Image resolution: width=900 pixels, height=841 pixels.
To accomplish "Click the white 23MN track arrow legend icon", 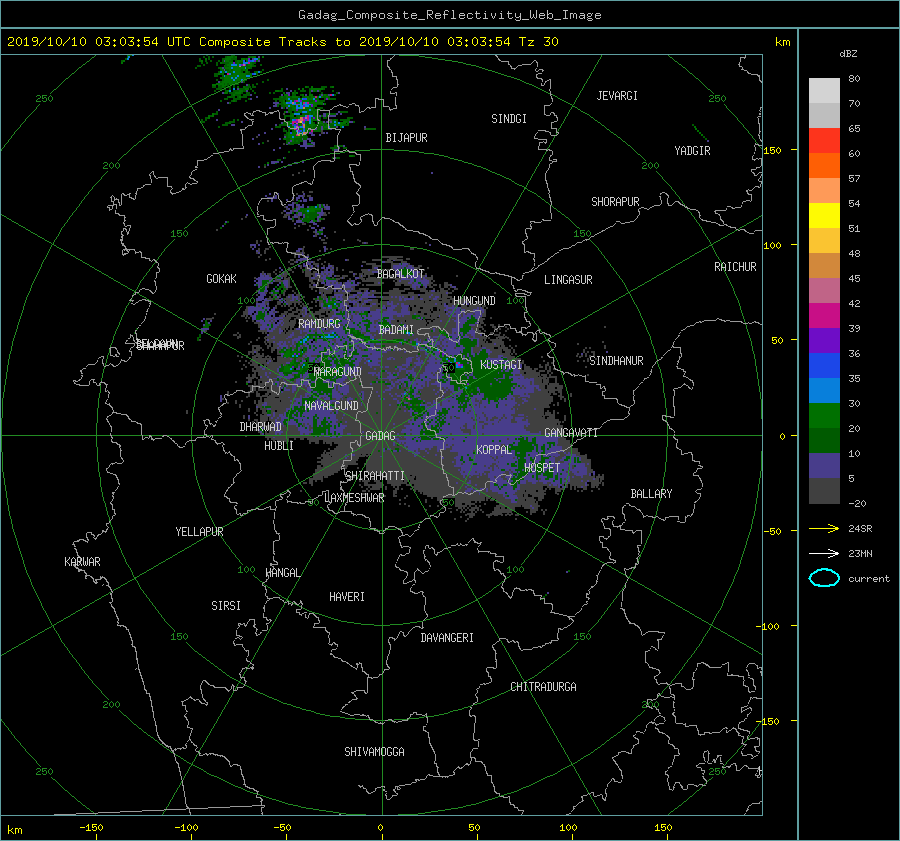I will click(x=824, y=553).
